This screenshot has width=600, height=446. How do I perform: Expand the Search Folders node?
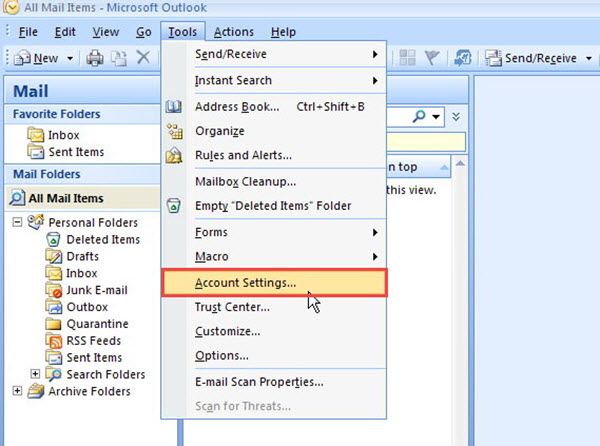[36, 374]
